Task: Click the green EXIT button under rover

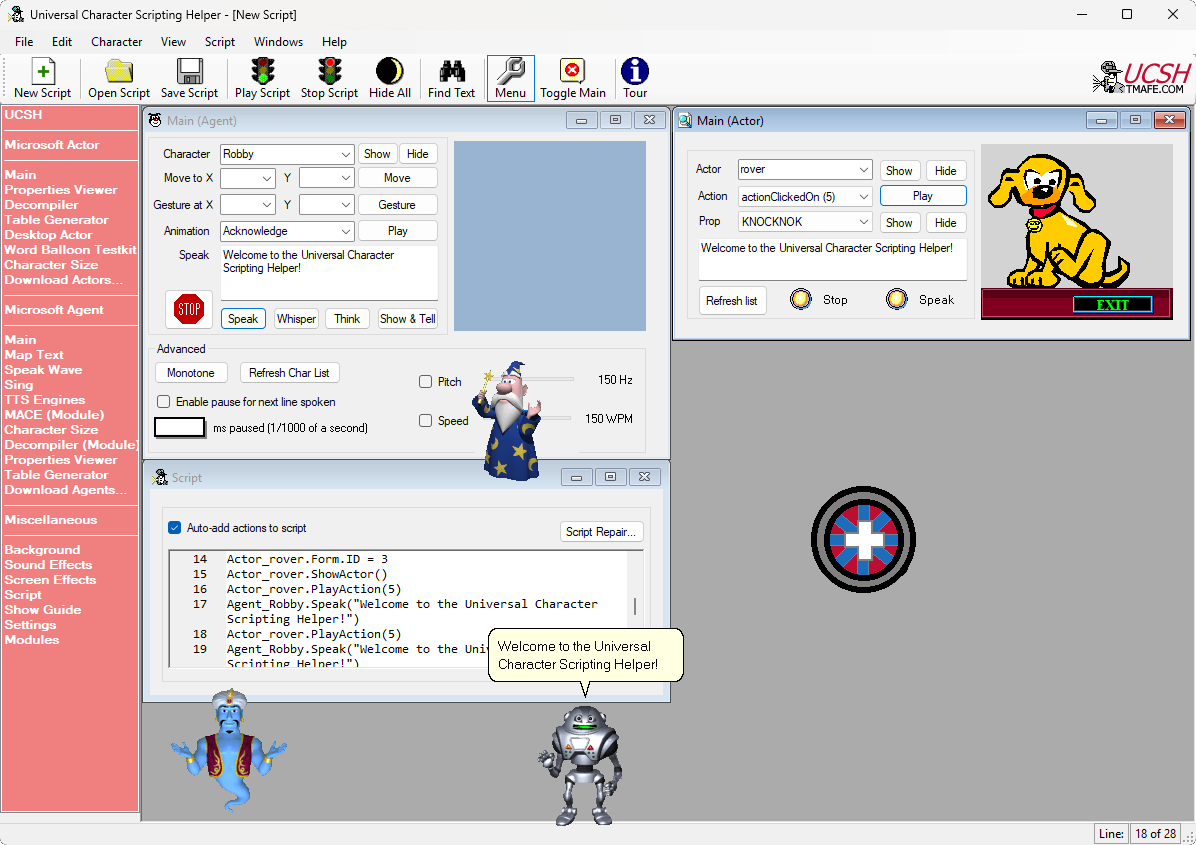Action: tap(1113, 305)
